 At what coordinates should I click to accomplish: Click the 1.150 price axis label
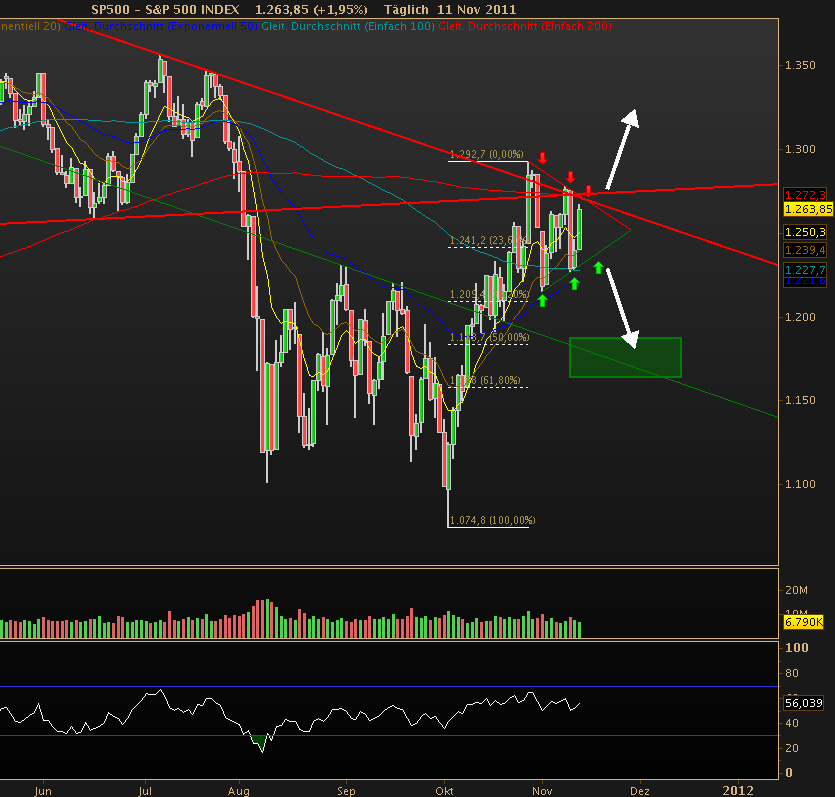click(800, 400)
